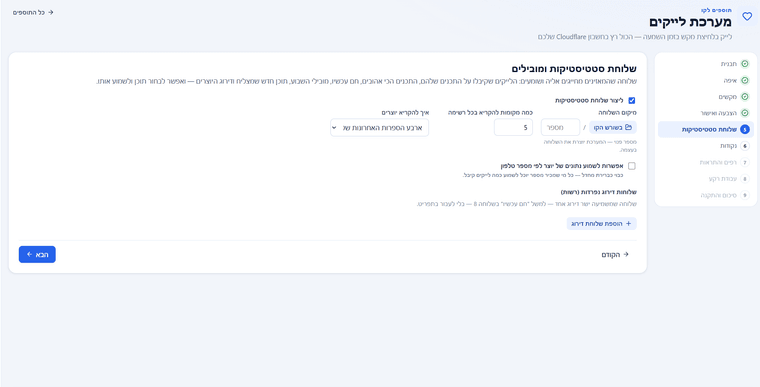Click the מיקום השלוחה label
The width and height of the screenshot is (760, 387).
coord(618,113)
